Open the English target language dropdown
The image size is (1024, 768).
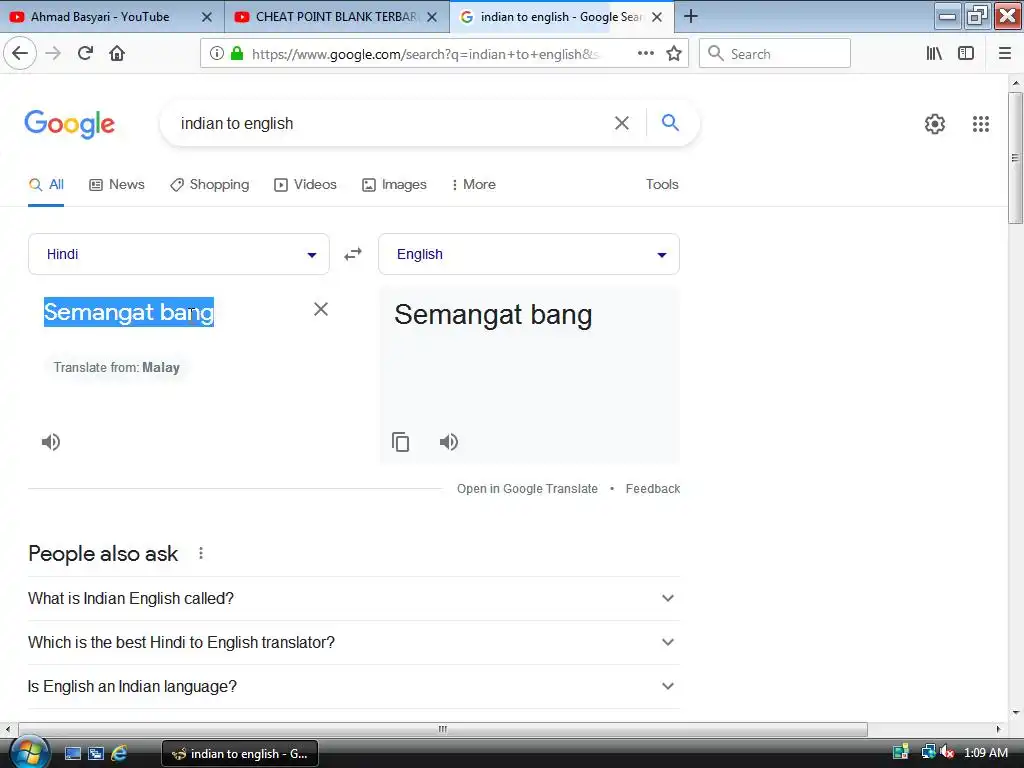(x=528, y=254)
